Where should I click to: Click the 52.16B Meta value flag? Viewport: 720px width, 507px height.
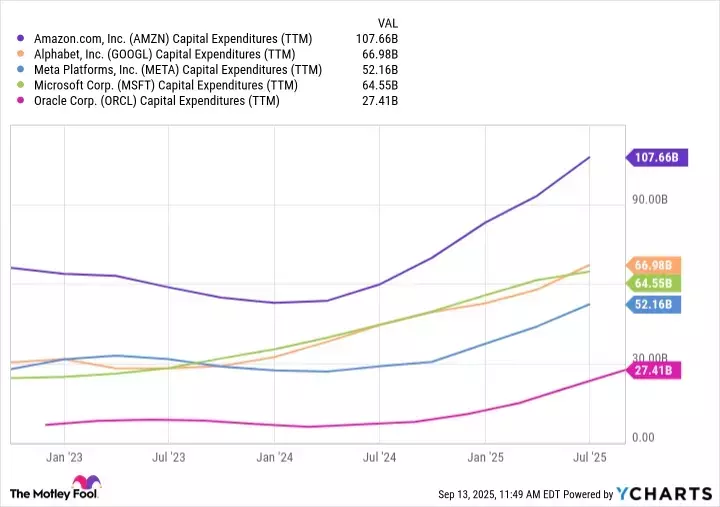(x=656, y=304)
